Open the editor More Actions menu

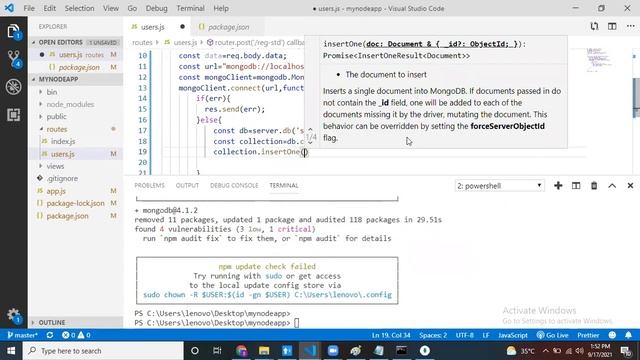point(630,27)
